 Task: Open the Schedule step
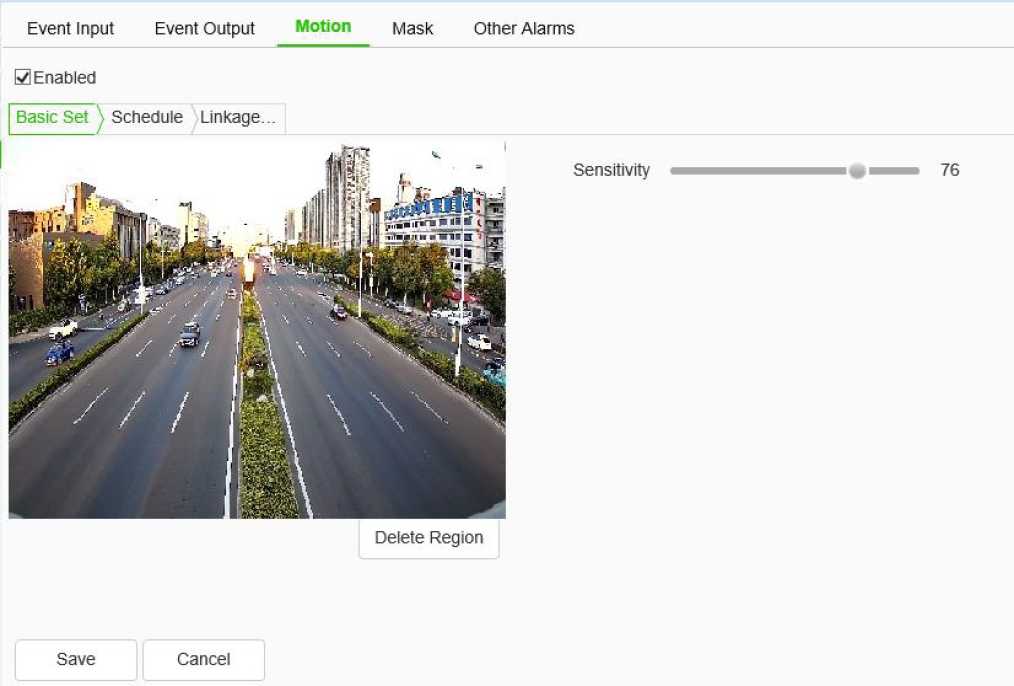tap(147, 117)
